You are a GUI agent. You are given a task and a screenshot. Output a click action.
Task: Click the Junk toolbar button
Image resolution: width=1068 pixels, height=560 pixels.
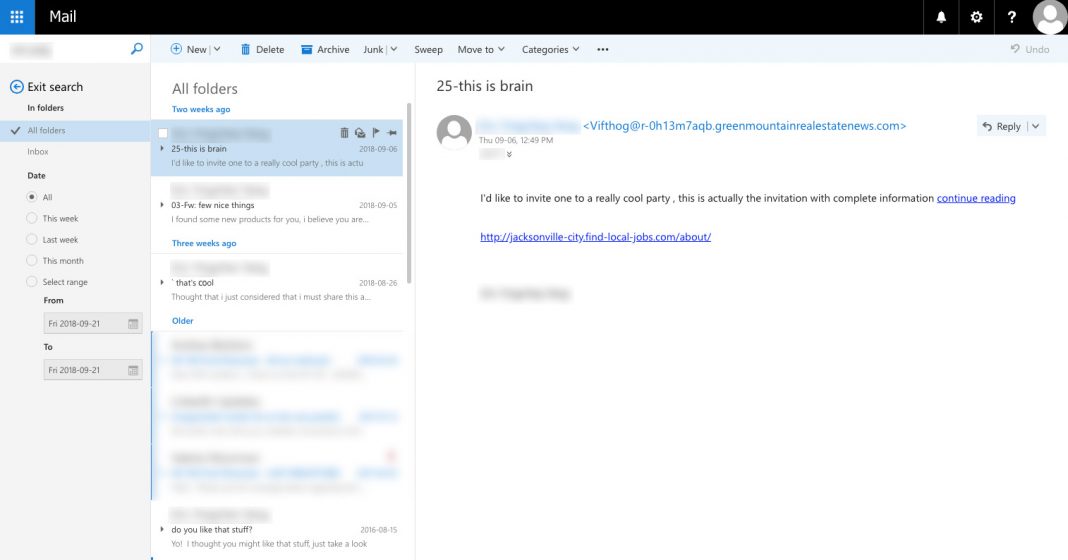coord(373,49)
